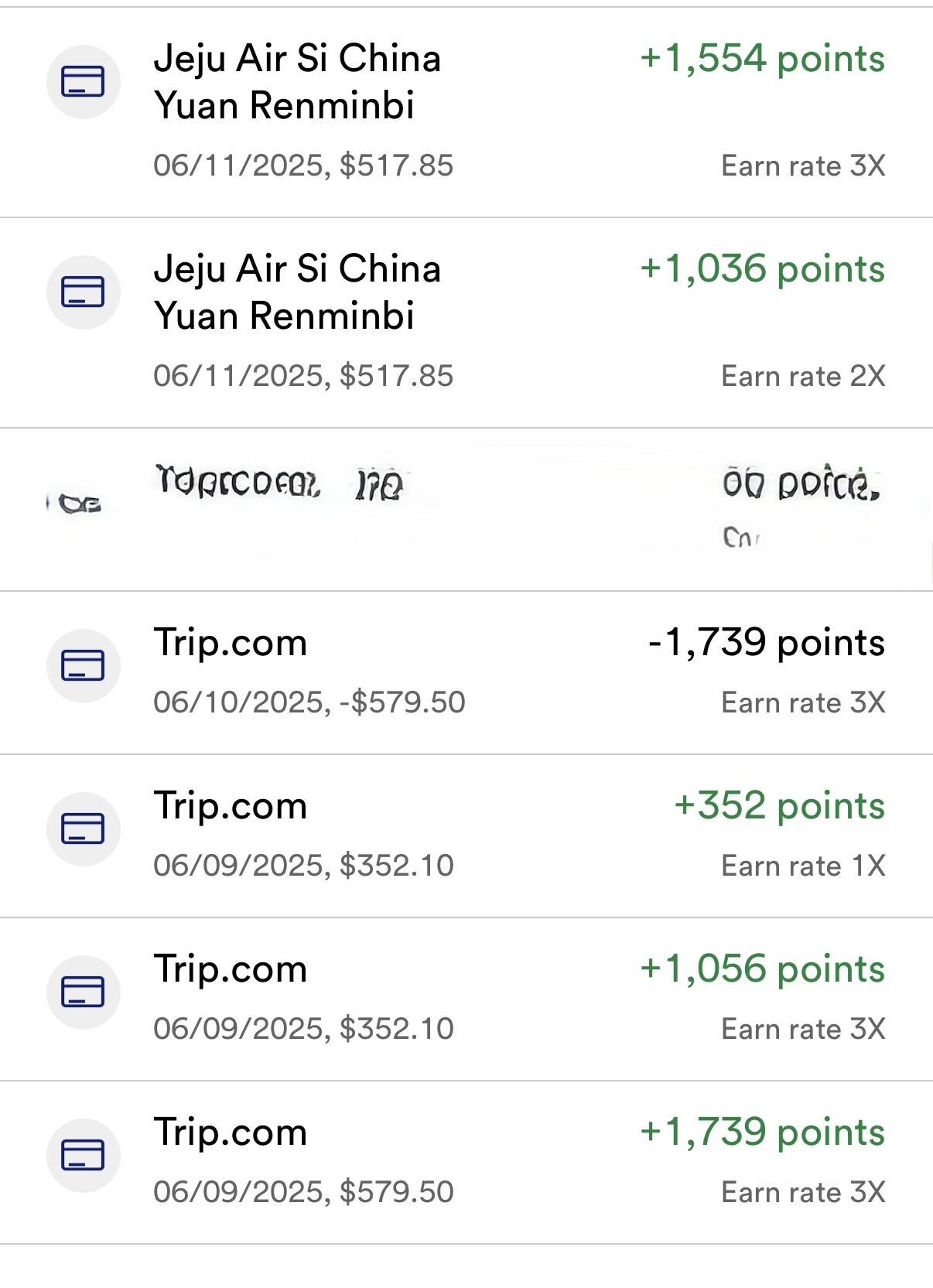The width and height of the screenshot is (933, 1288).
Task: Tap card icon of Jeju Air 2X transaction
Action: coord(83,292)
